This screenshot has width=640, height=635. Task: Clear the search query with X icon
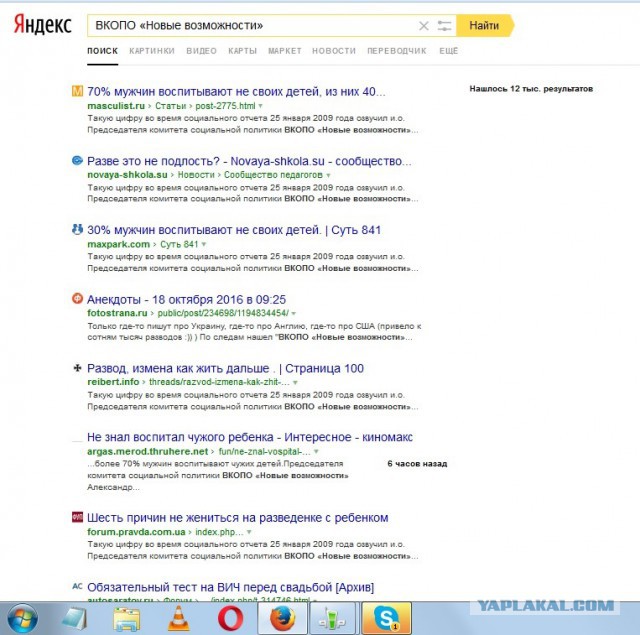(x=424, y=26)
